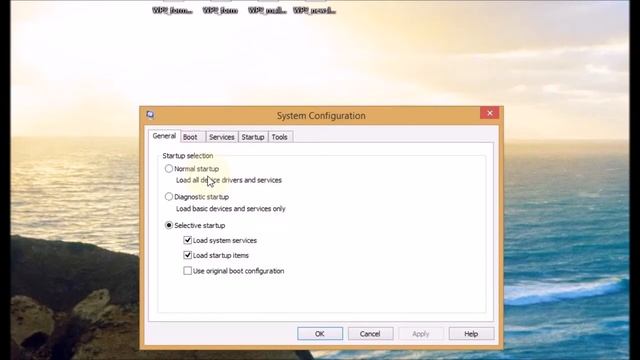Open the Tools tab
This screenshot has height=360, width=640.
point(280,137)
